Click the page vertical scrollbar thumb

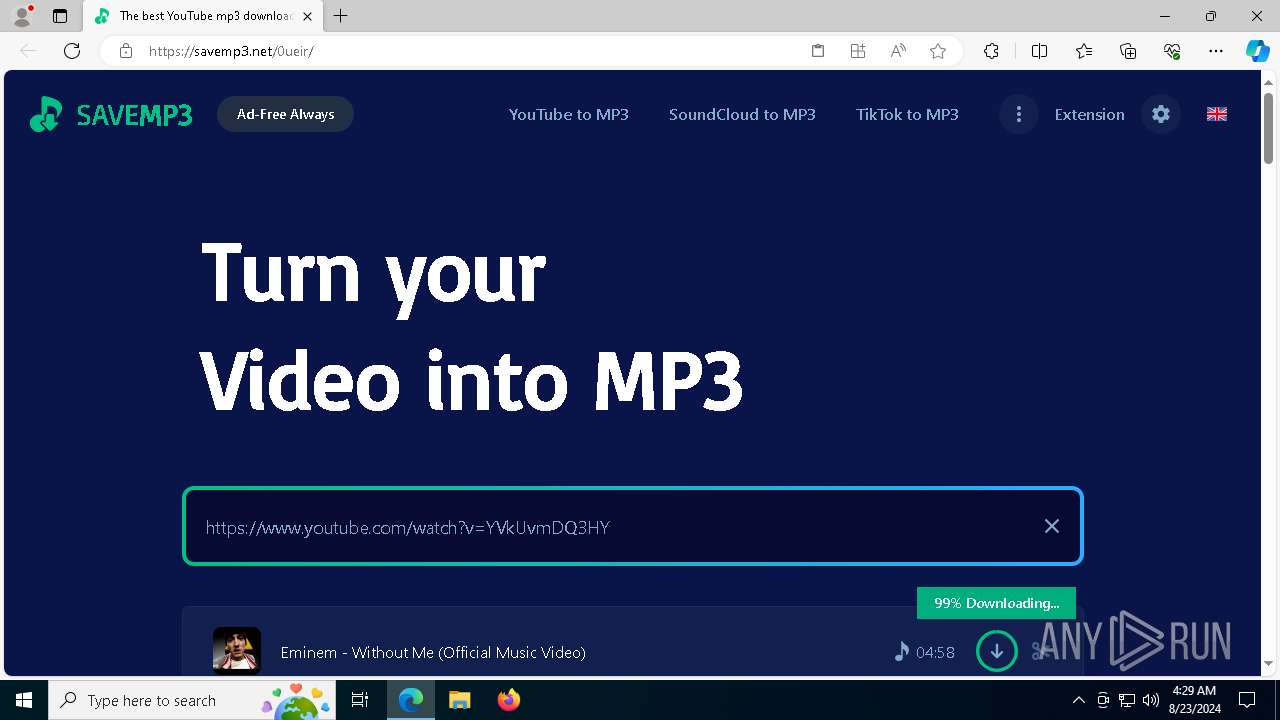click(x=1268, y=126)
